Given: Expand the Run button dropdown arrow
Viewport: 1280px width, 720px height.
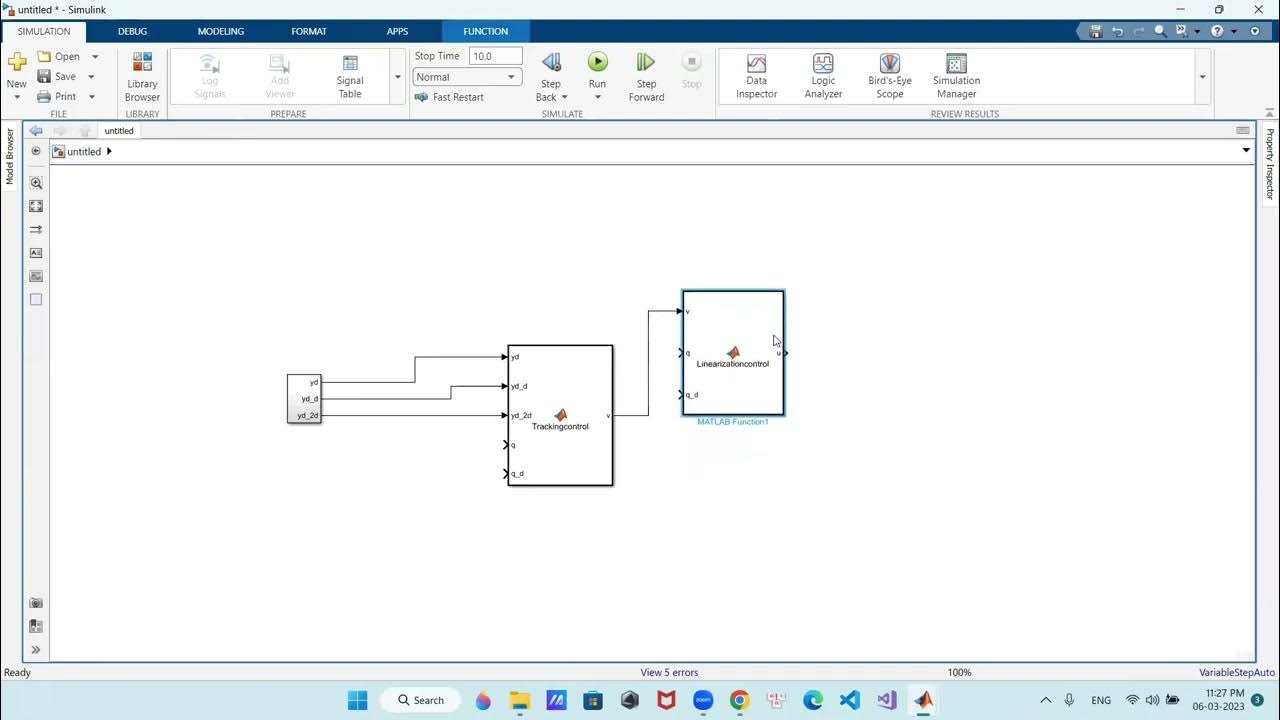Looking at the screenshot, I should coord(597,97).
